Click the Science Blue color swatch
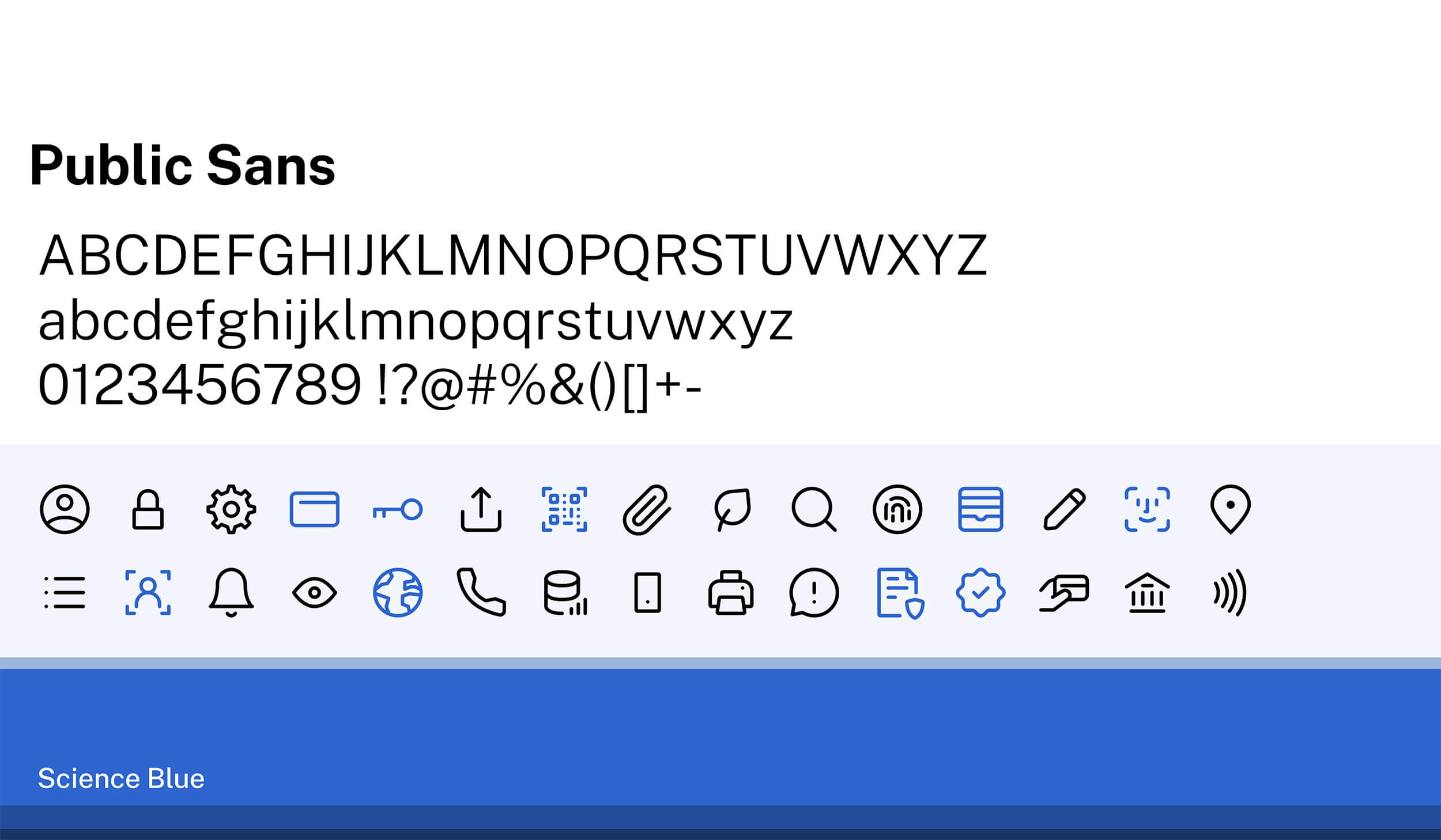The height and width of the screenshot is (840, 1441). [720, 737]
